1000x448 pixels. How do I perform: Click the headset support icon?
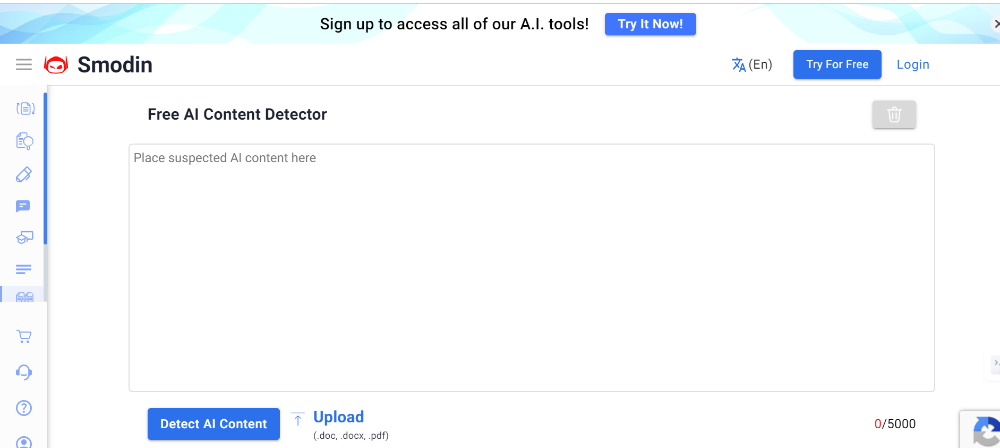pyautogui.click(x=25, y=372)
